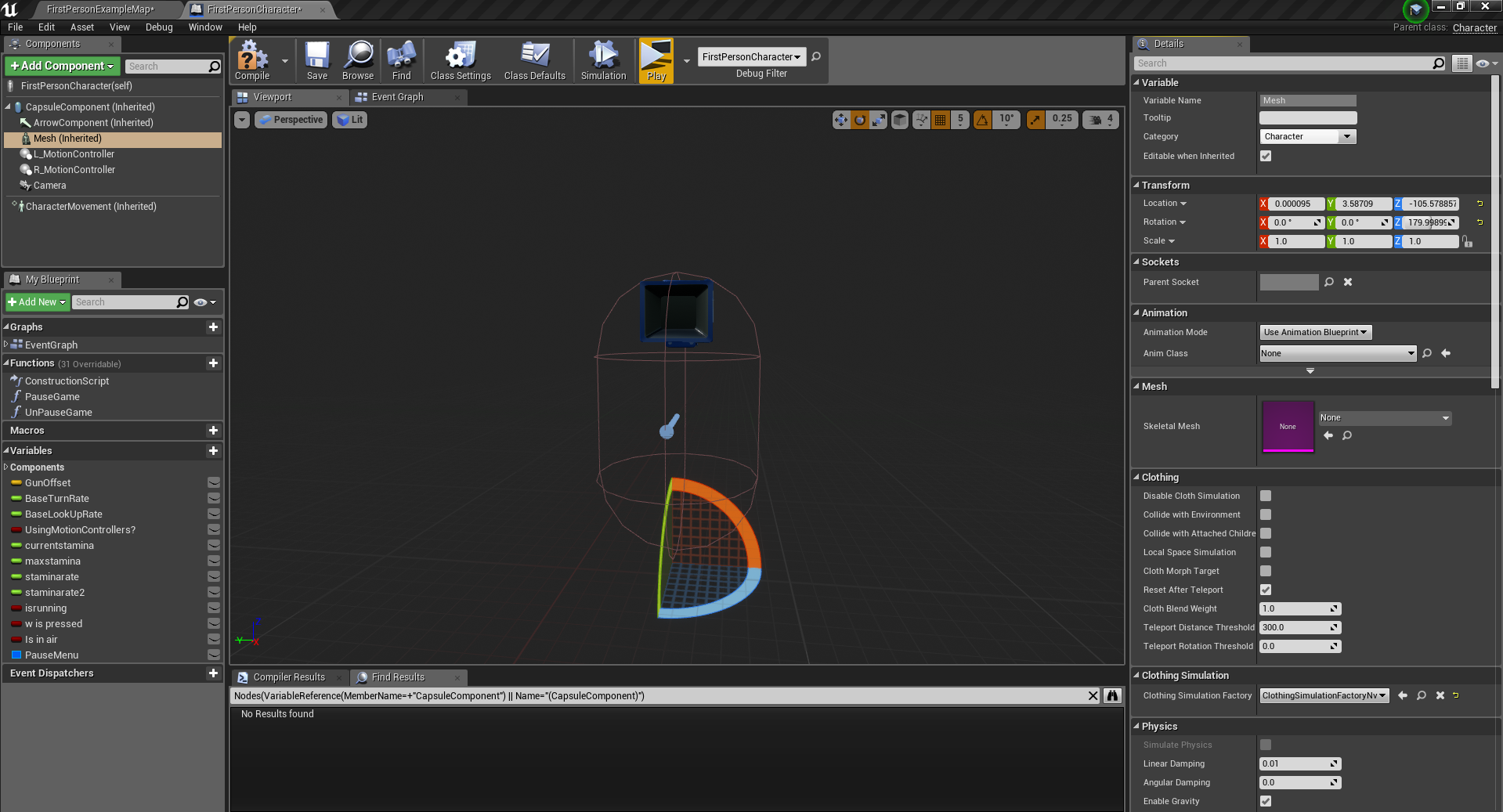
Task: Click the Perspective view button
Action: 291,120
